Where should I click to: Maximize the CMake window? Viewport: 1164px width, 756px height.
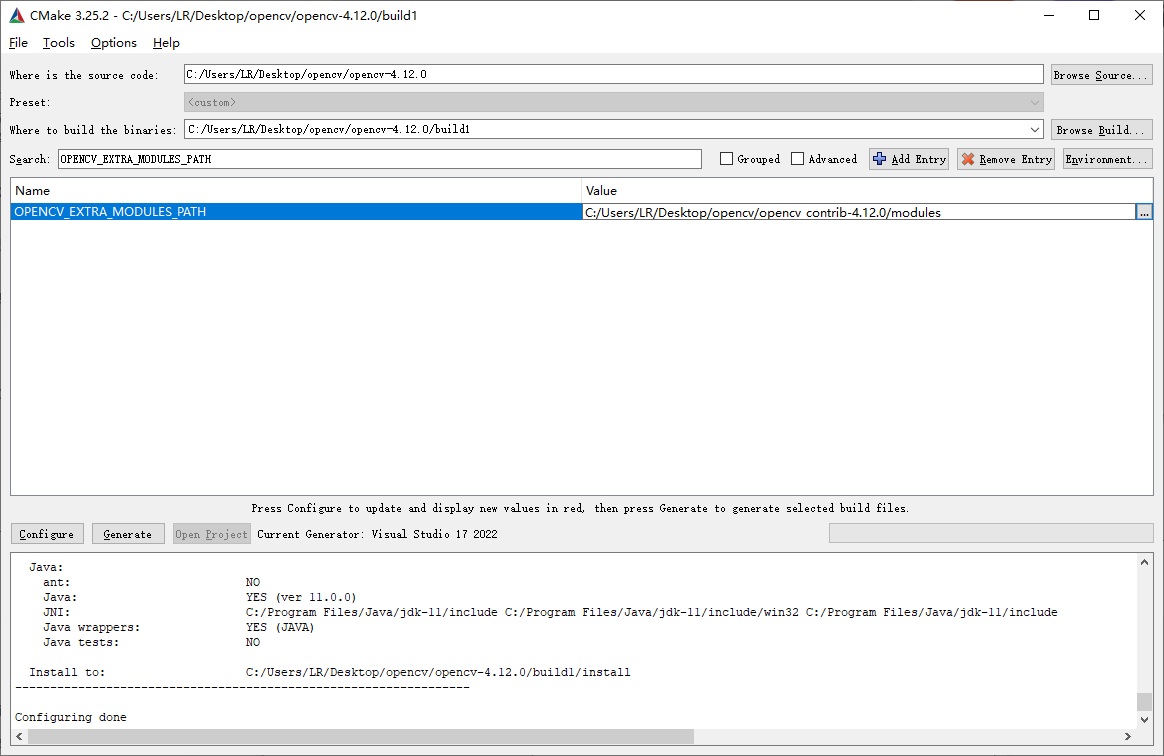pos(1094,15)
